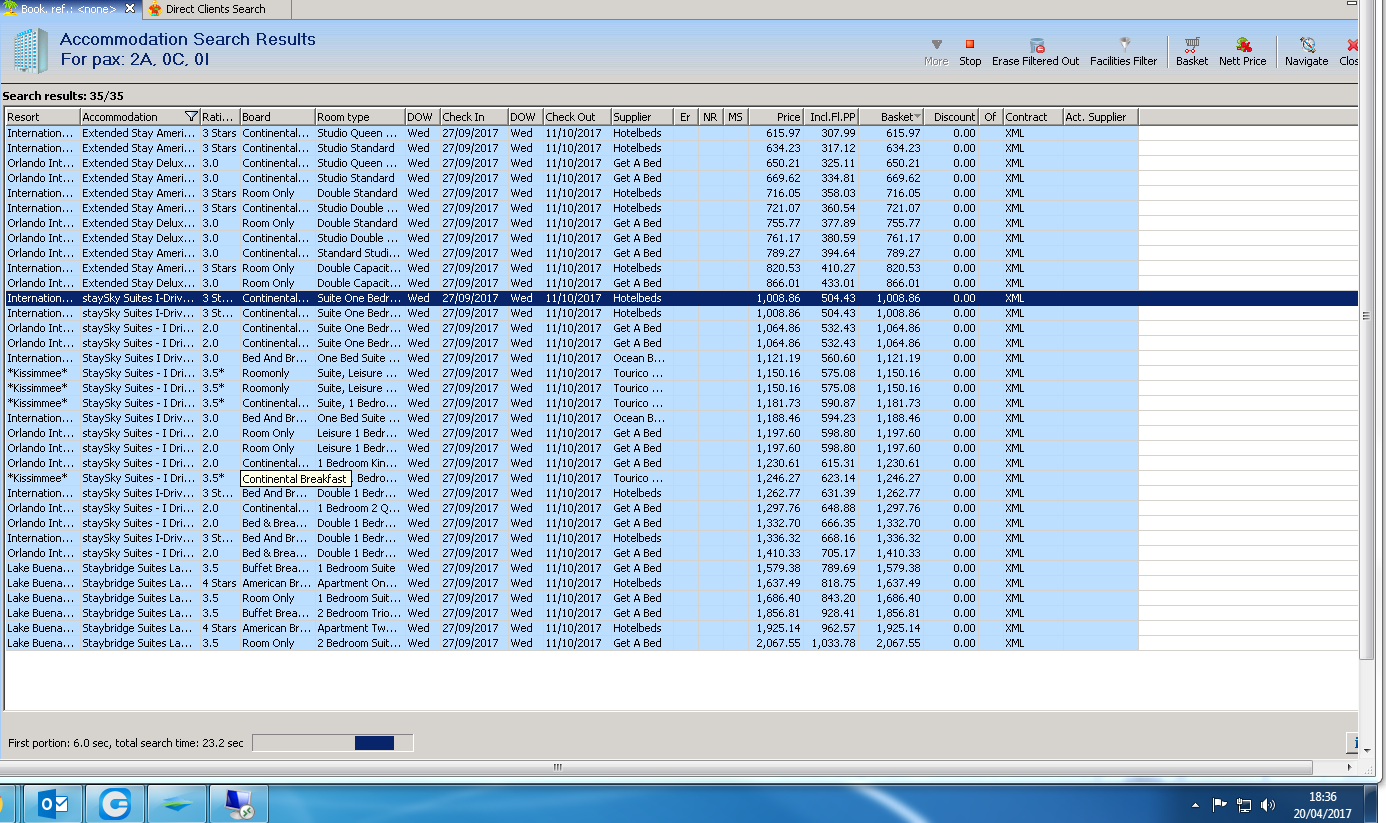The height and width of the screenshot is (823, 1386).
Task: Click the volume speaker tray icon
Action: tap(1268, 804)
